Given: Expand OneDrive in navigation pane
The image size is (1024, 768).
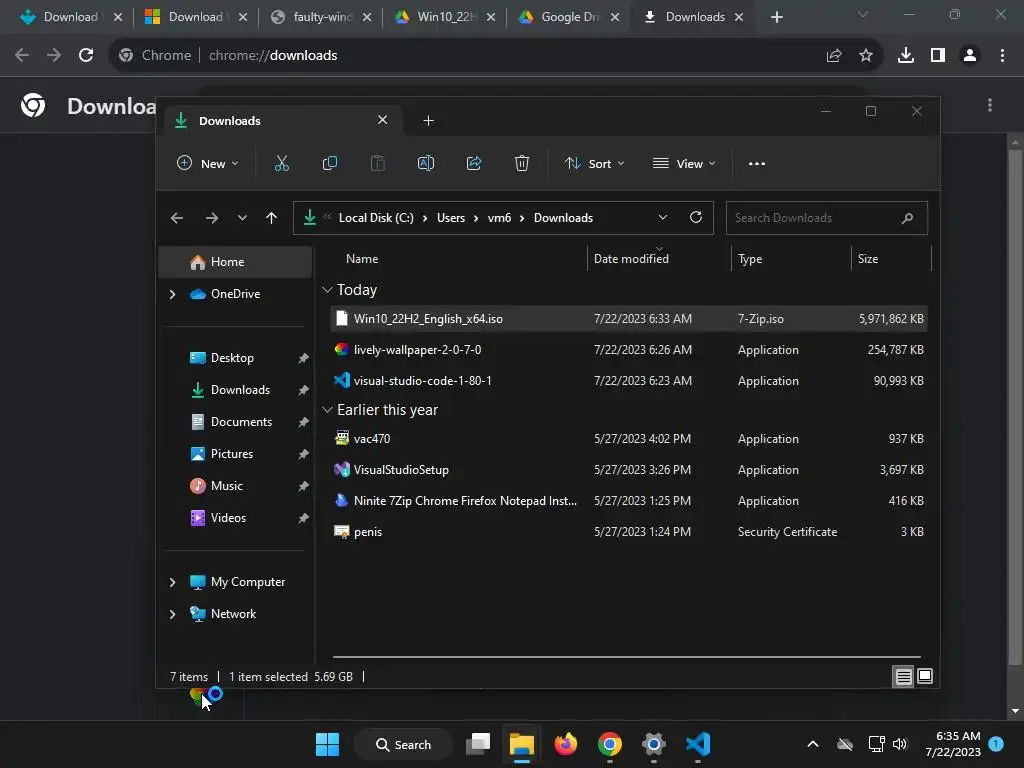Looking at the screenshot, I should coord(172,295).
